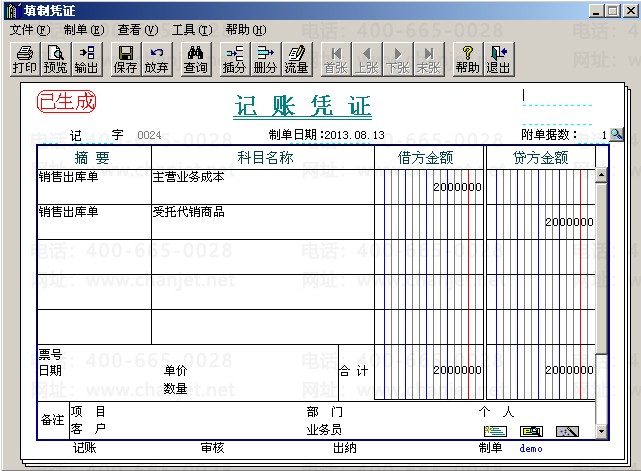Click the 打印 print toolbar icon
This screenshot has width=641, height=471.
coord(25,60)
